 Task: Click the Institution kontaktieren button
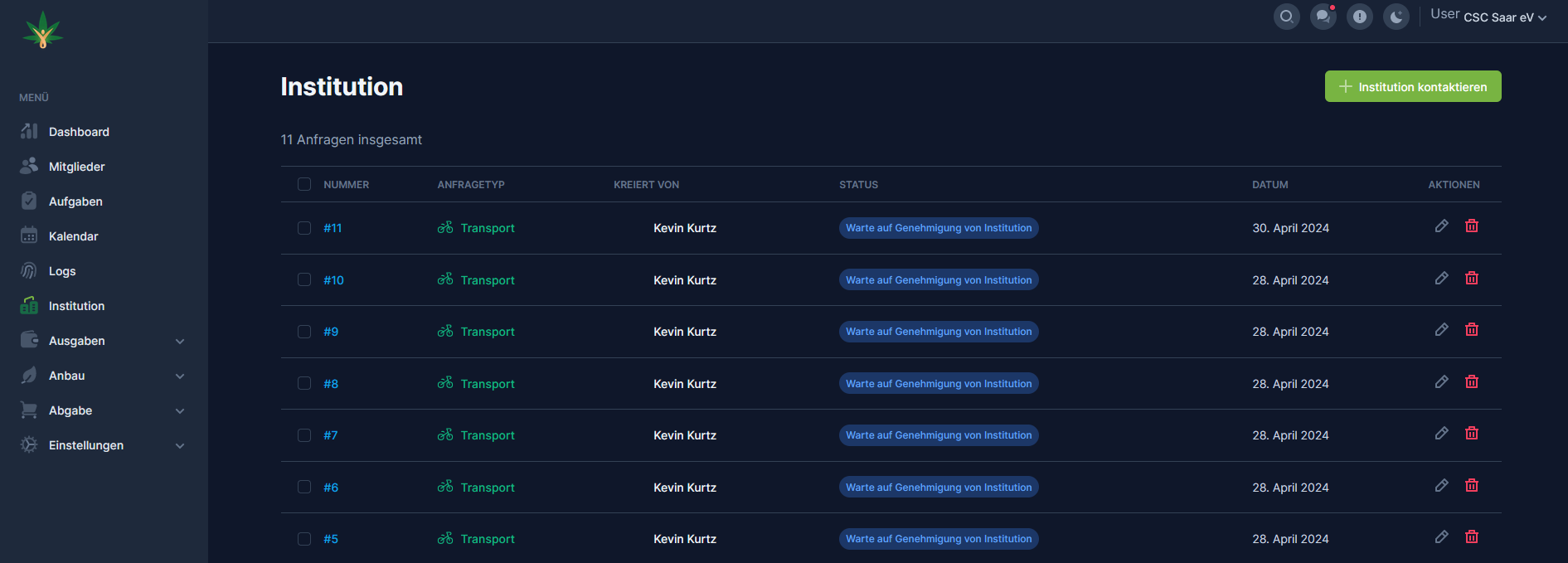click(x=1412, y=87)
